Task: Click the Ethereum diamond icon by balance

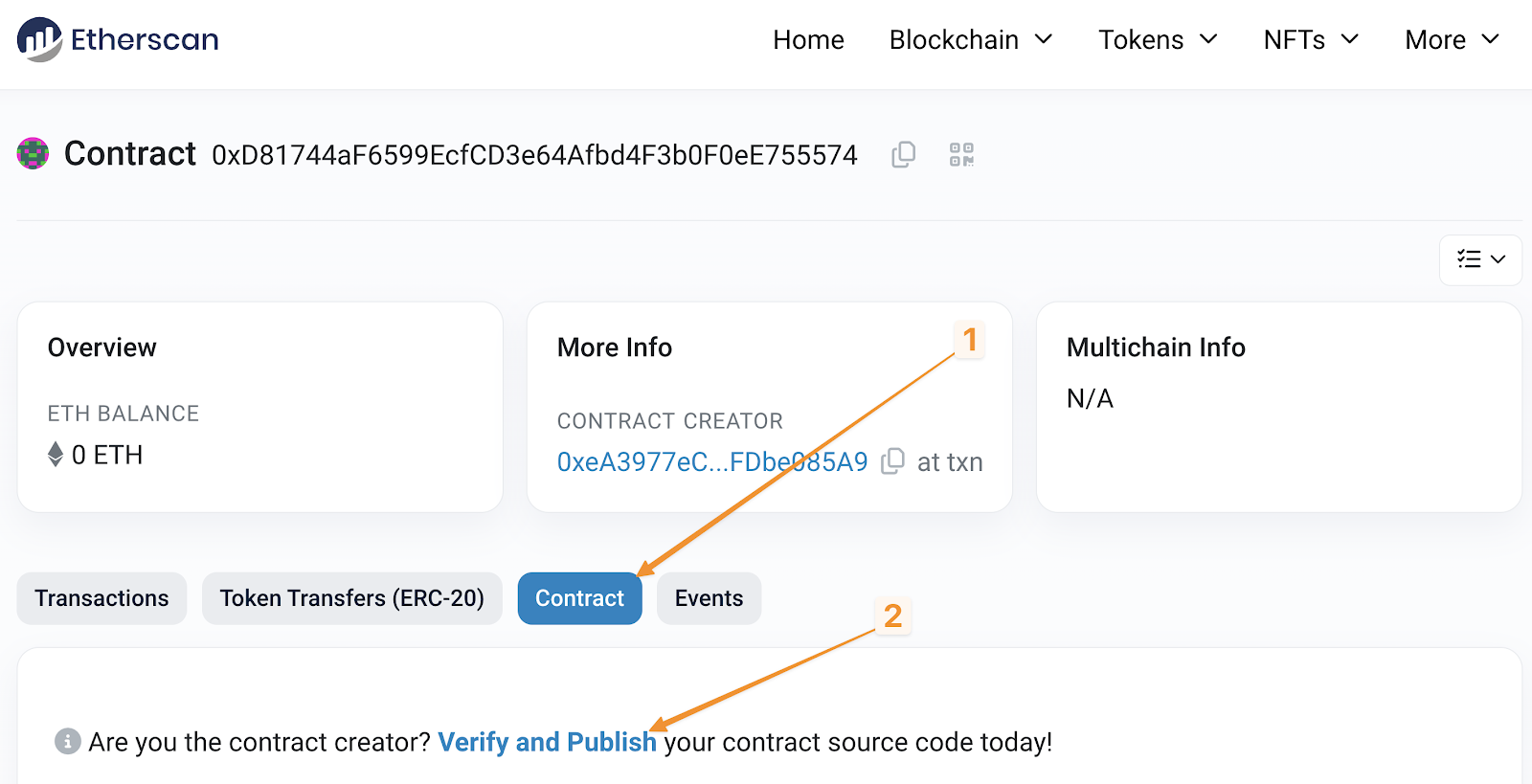Action: coord(56,455)
